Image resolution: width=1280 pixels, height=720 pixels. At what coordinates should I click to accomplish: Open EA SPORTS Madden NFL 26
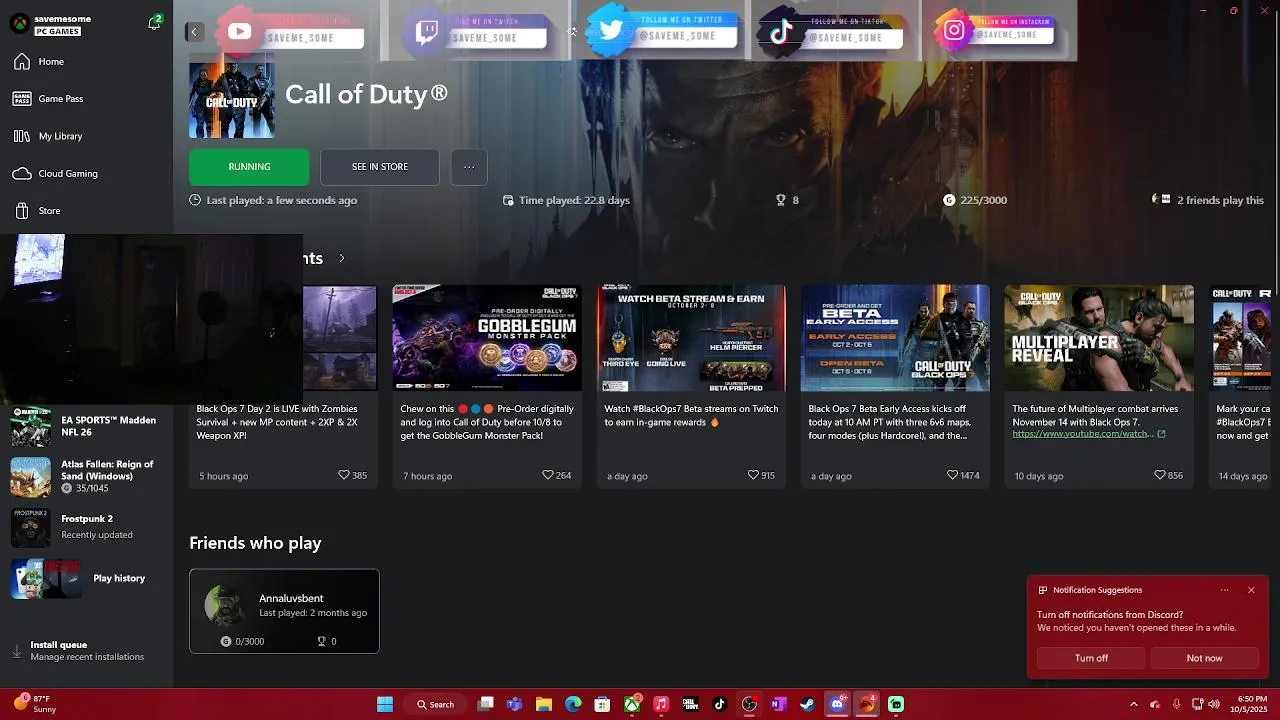(86, 427)
